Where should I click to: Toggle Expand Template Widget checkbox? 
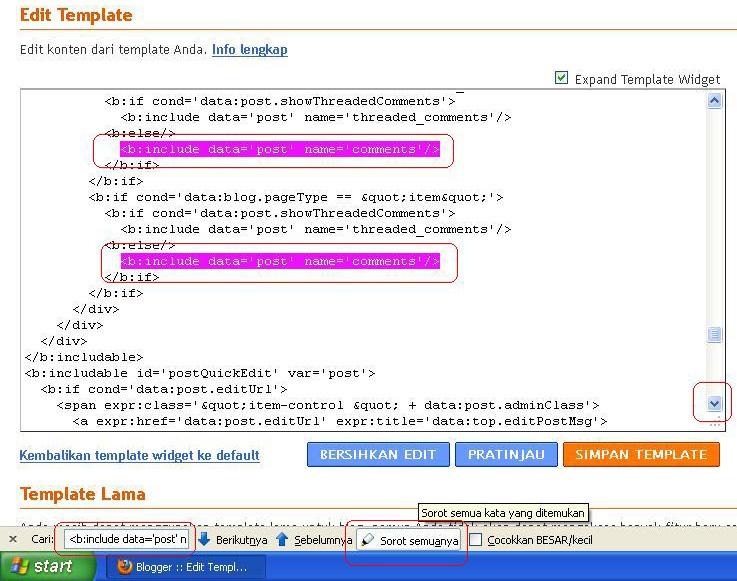tap(561, 78)
